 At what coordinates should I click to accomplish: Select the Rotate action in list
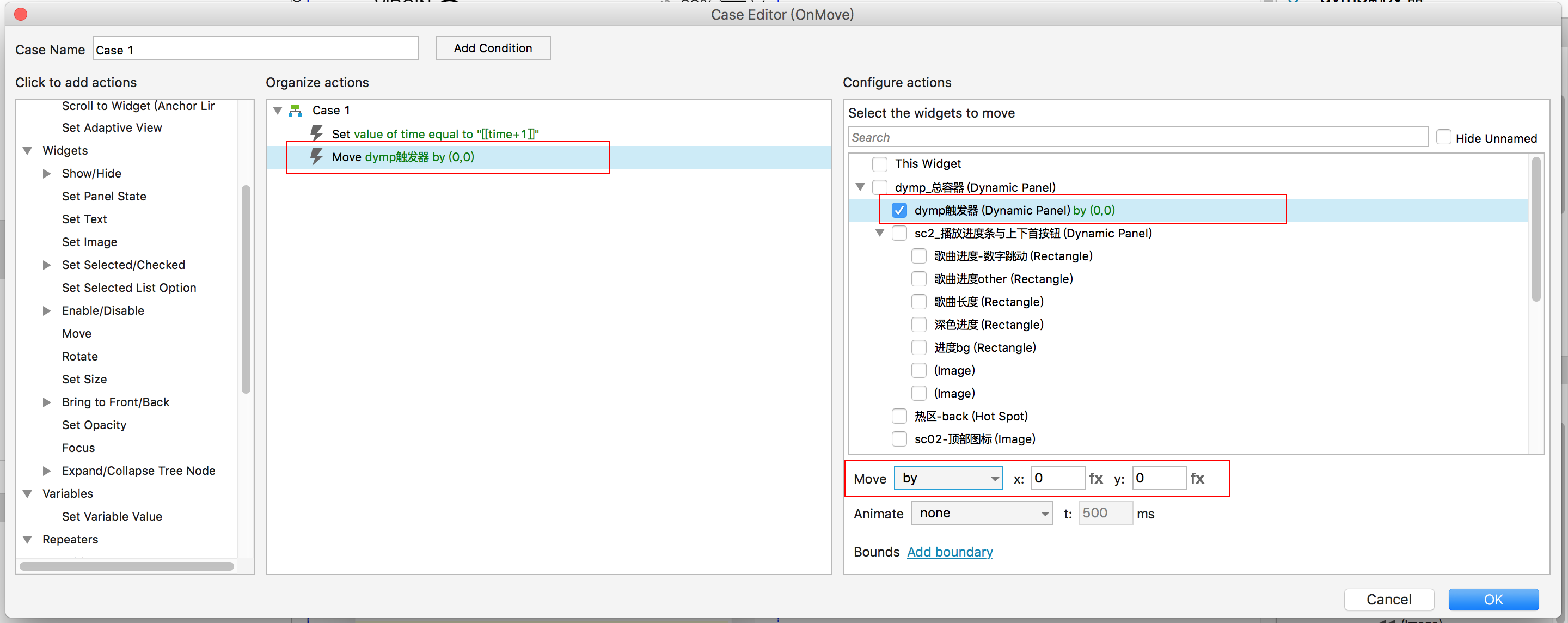79,356
